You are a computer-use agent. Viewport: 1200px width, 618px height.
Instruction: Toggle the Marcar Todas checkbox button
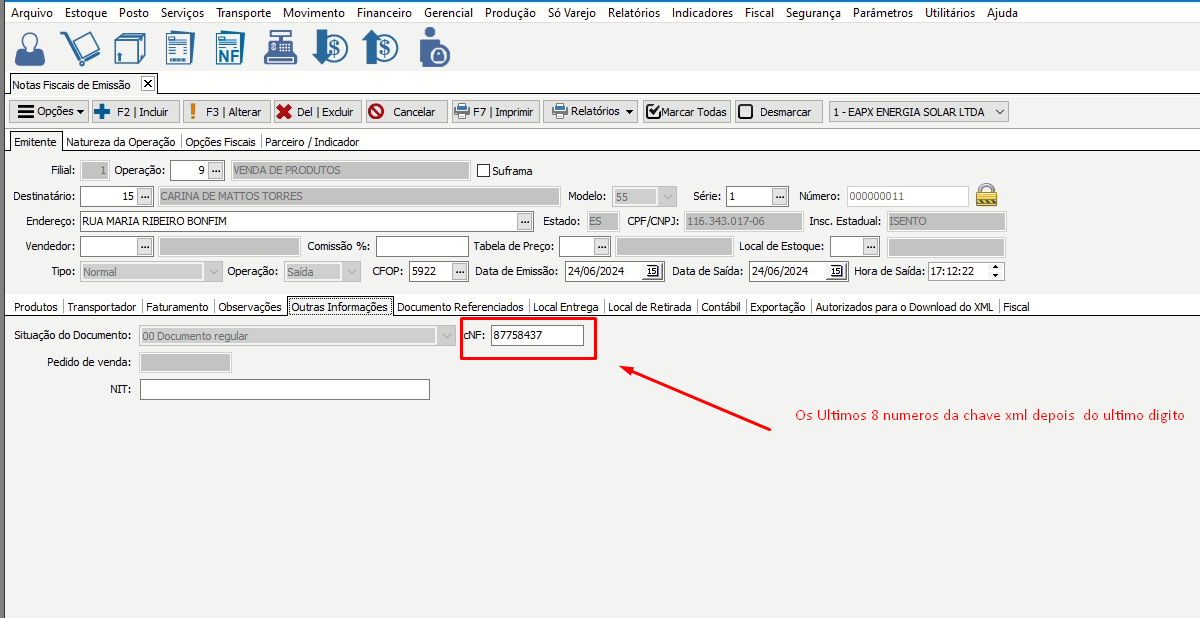click(687, 112)
